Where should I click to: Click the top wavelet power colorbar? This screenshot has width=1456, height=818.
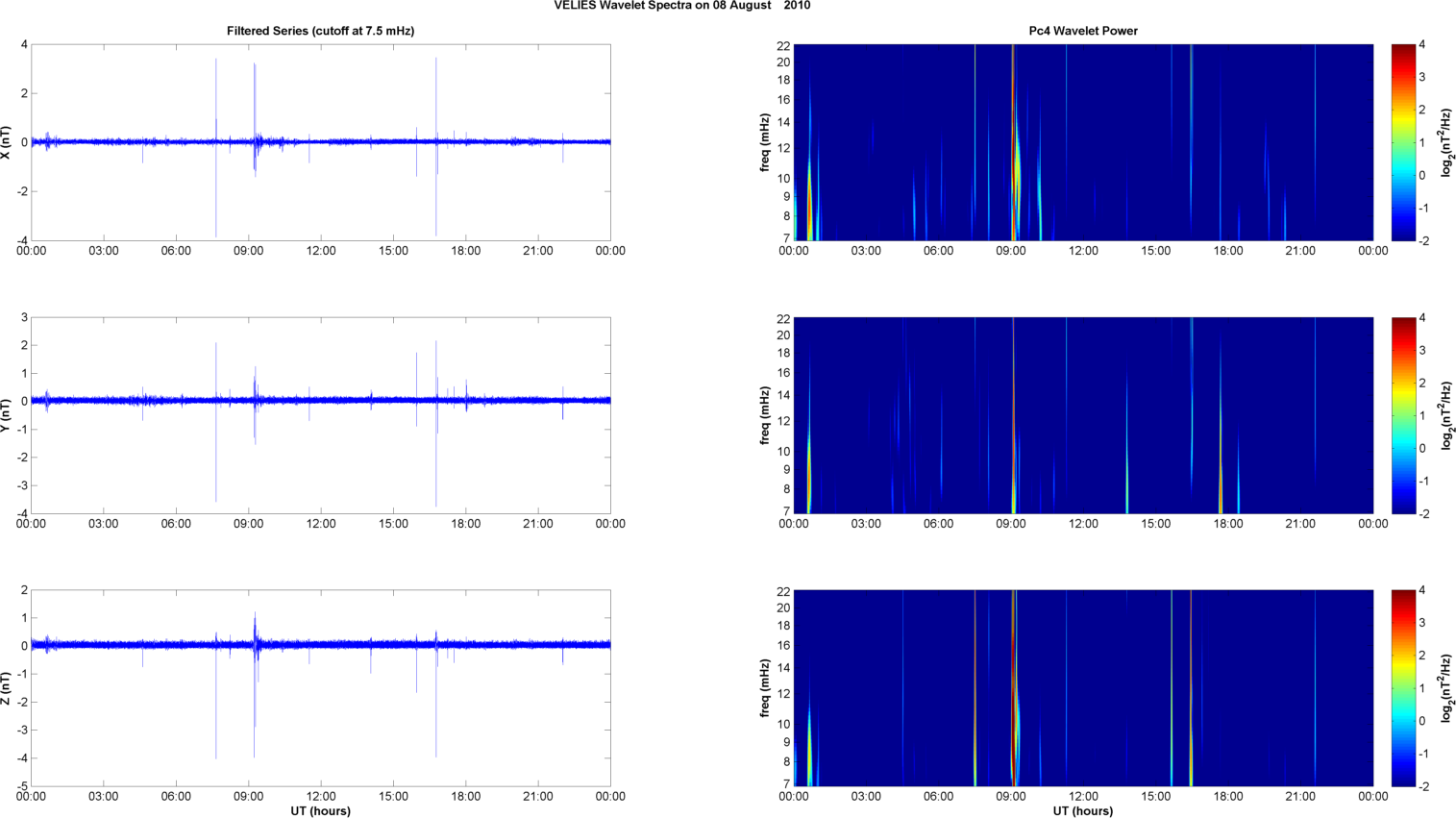pyautogui.click(x=1403, y=142)
